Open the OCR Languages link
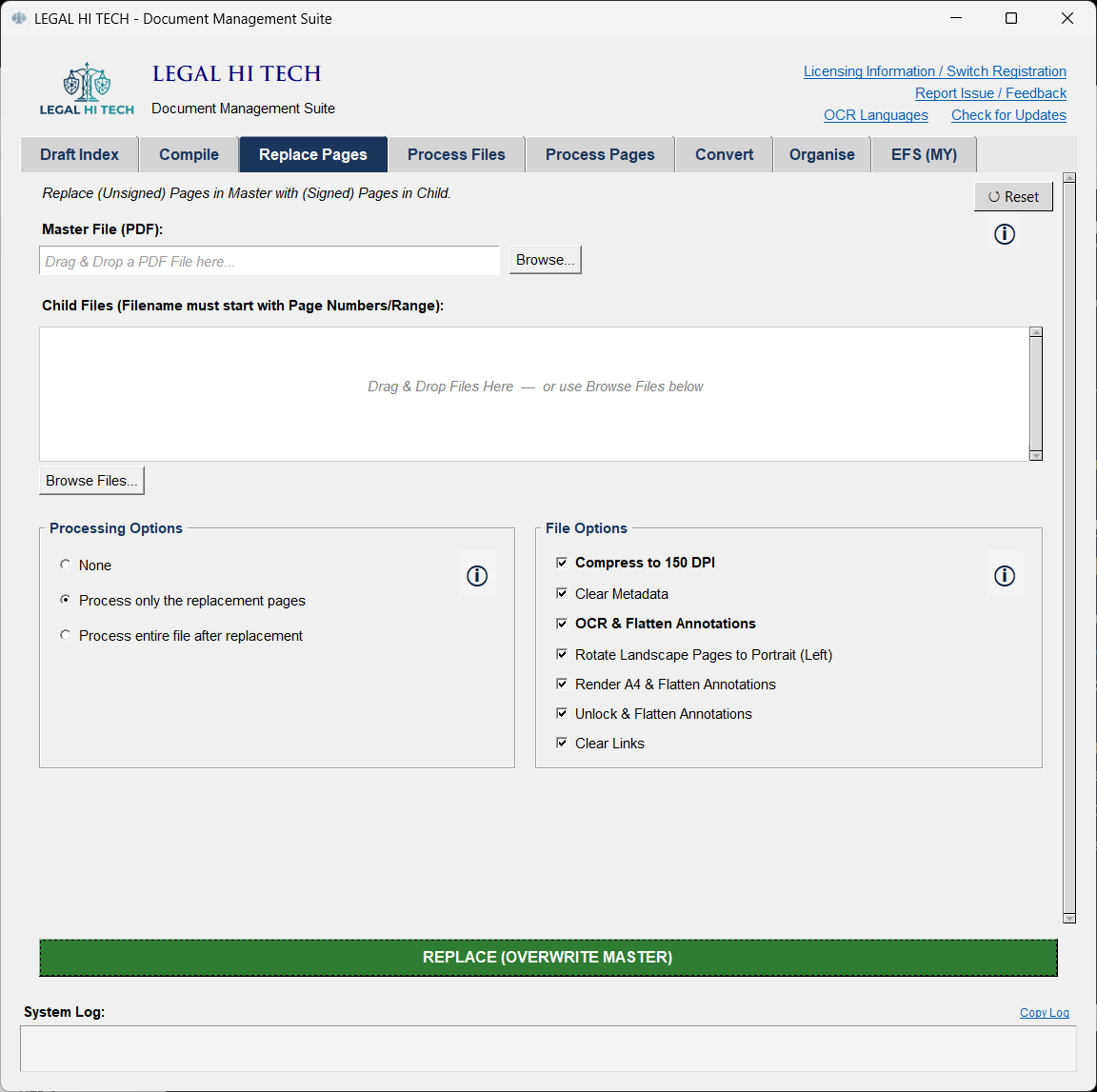Viewport: 1097px width, 1092px height. tap(876, 115)
